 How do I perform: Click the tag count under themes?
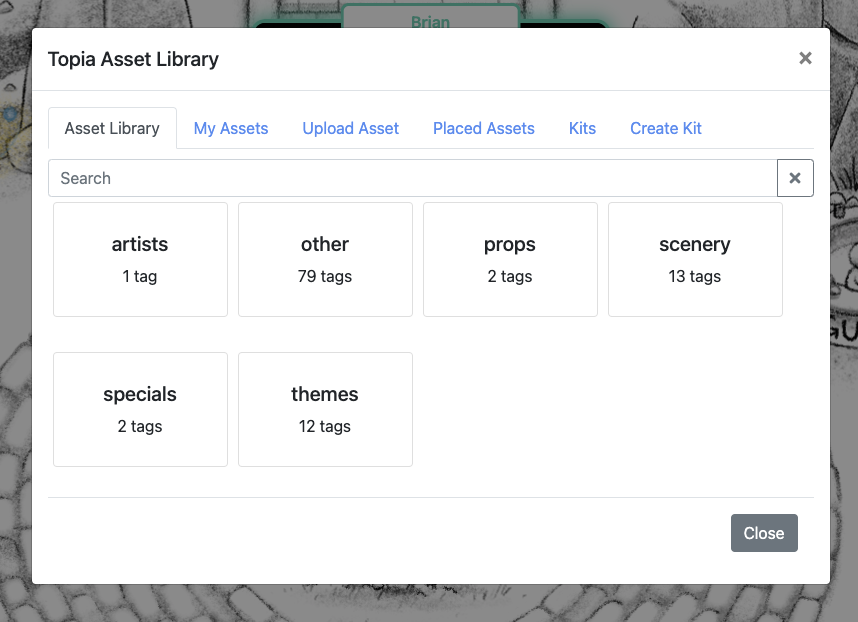point(325,427)
